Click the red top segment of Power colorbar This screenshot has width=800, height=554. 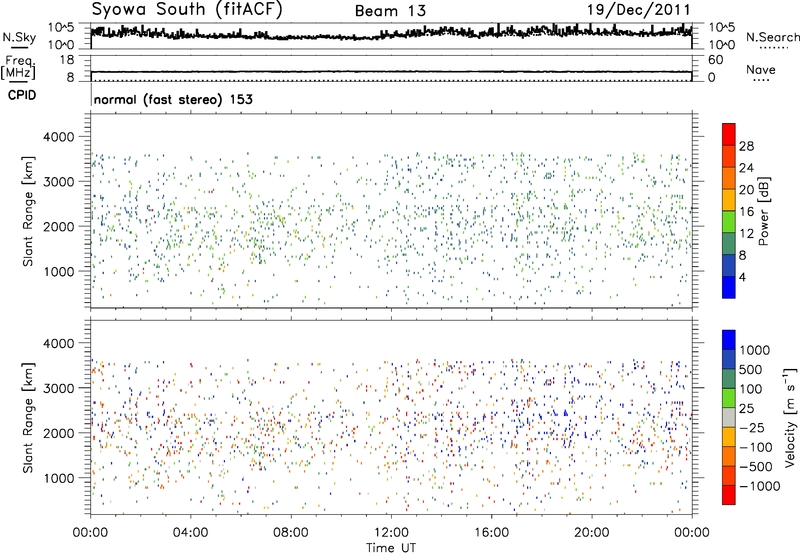729,135
